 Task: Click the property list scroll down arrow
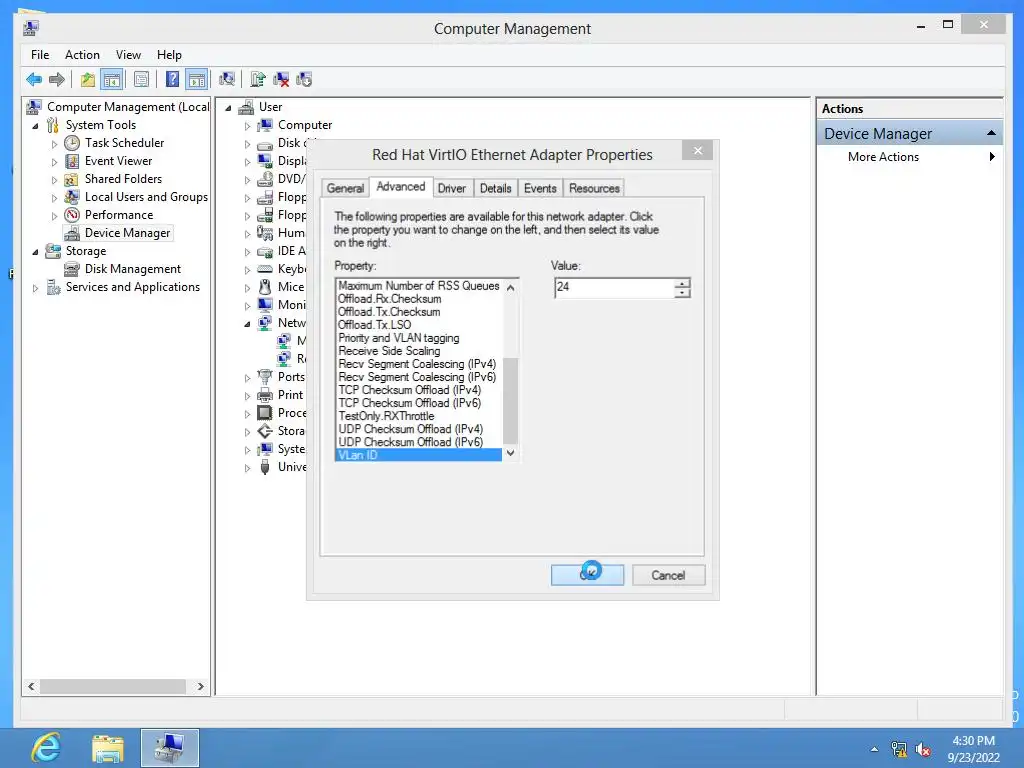pos(511,453)
